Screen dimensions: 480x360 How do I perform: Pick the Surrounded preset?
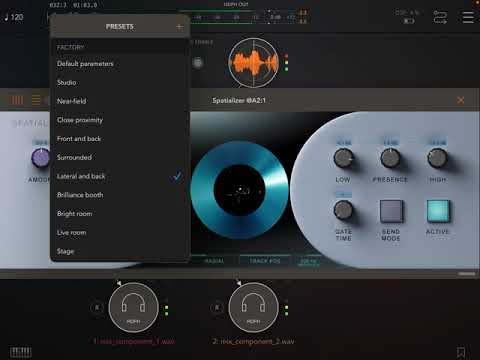[x=120, y=157]
